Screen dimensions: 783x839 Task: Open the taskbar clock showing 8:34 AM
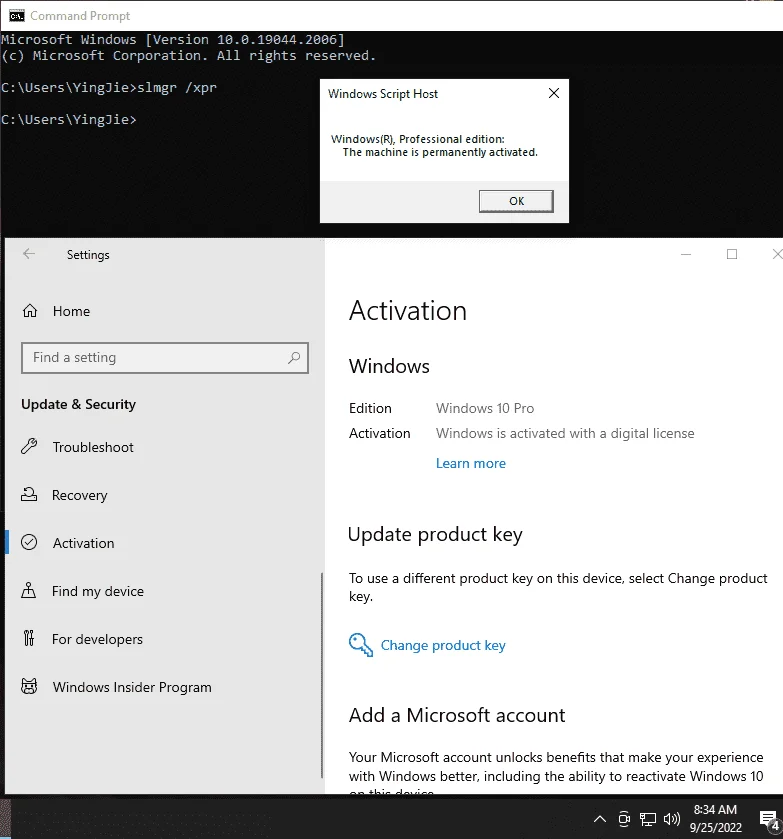716,818
